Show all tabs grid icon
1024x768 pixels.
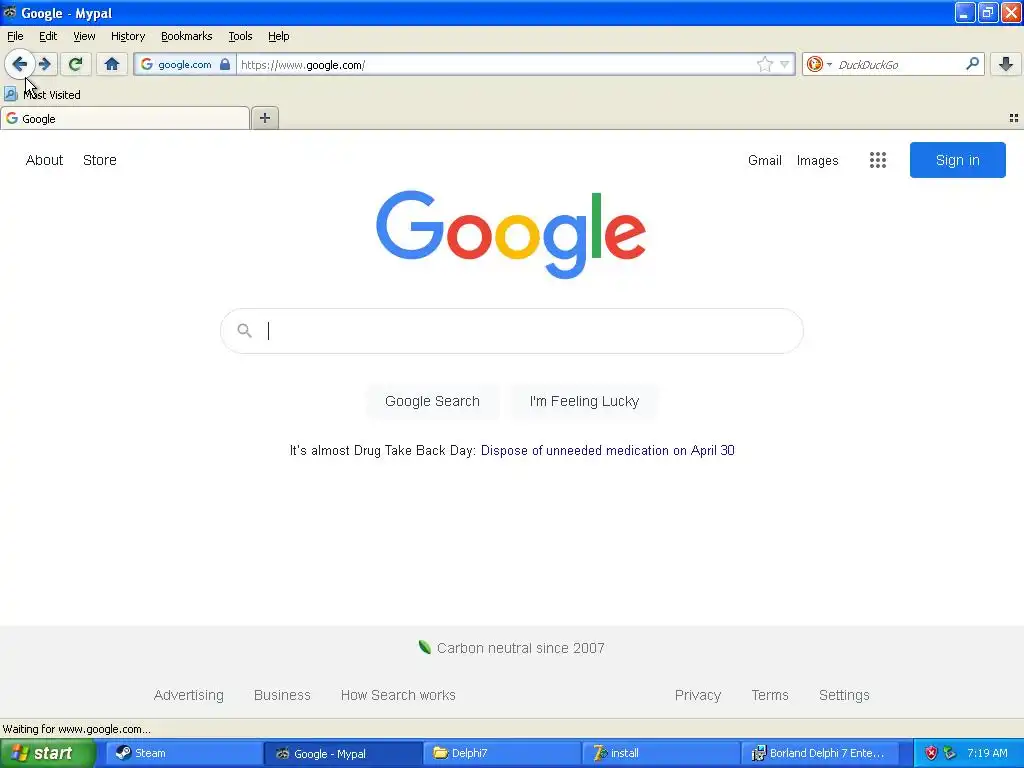[x=1014, y=118]
